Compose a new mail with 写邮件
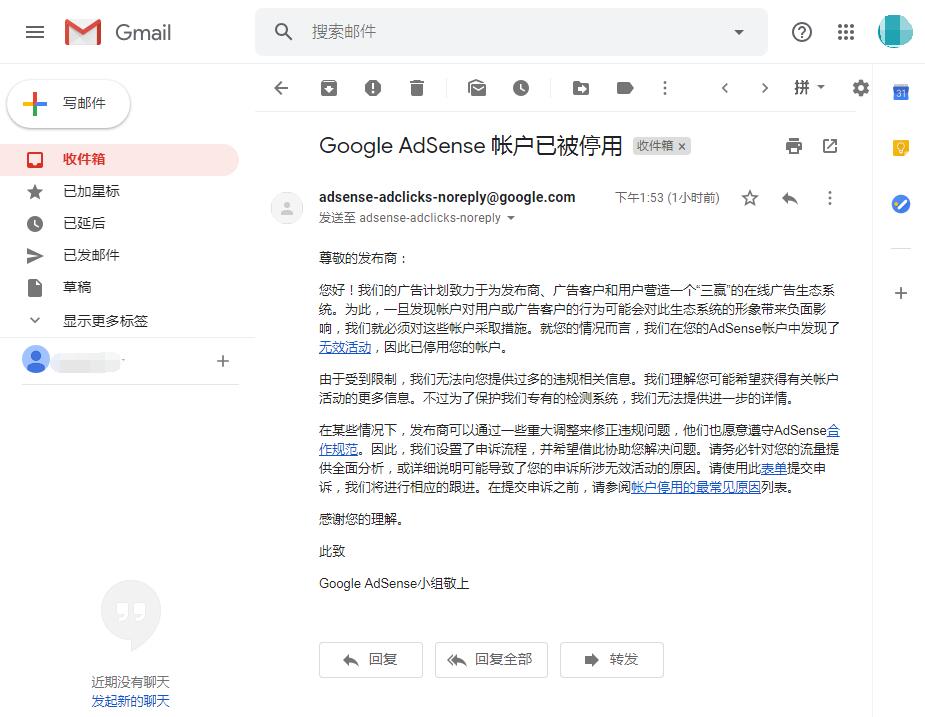 (68, 103)
